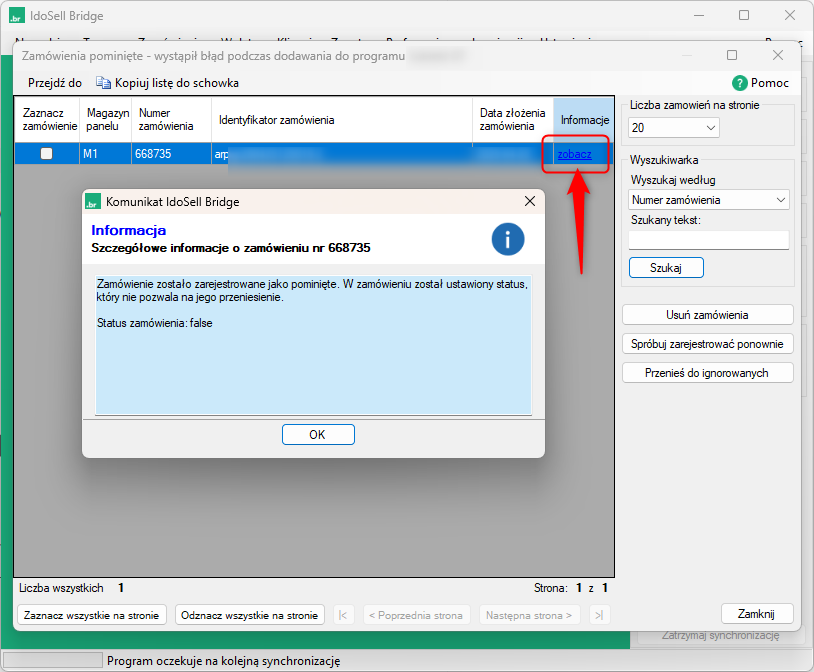Click the 'Zaznacz zamówienie' column header
814x672 pixels.
click(x=47, y=120)
